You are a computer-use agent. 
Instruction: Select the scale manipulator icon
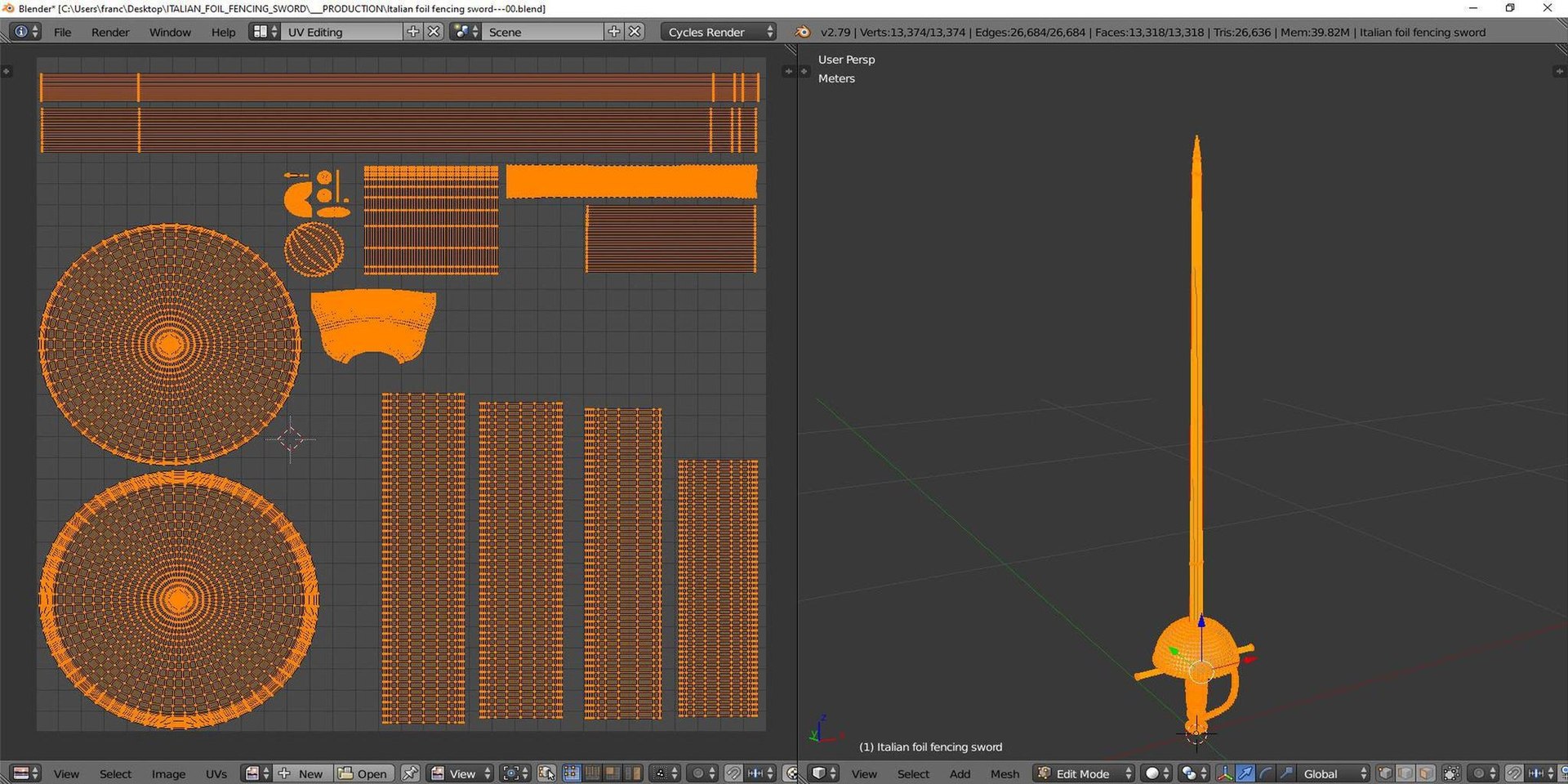(x=1285, y=773)
